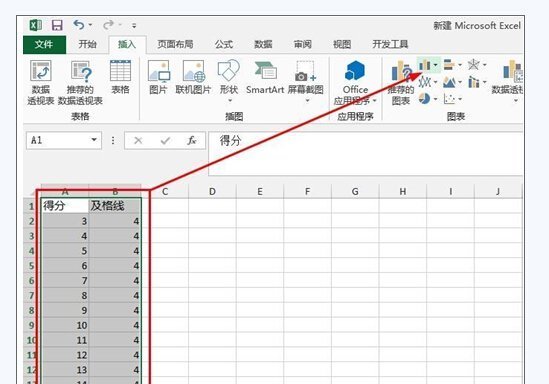Open the 数据 (Data) tab

263,44
